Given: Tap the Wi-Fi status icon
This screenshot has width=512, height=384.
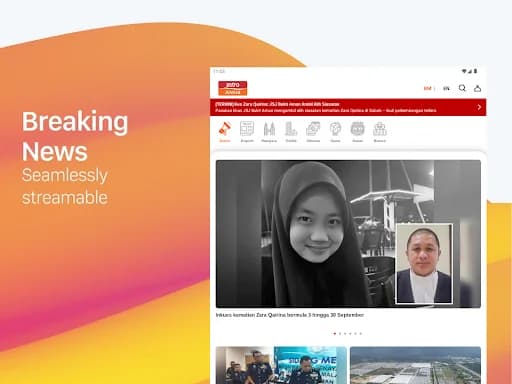Looking at the screenshot, I should pyautogui.click(x=464, y=71).
